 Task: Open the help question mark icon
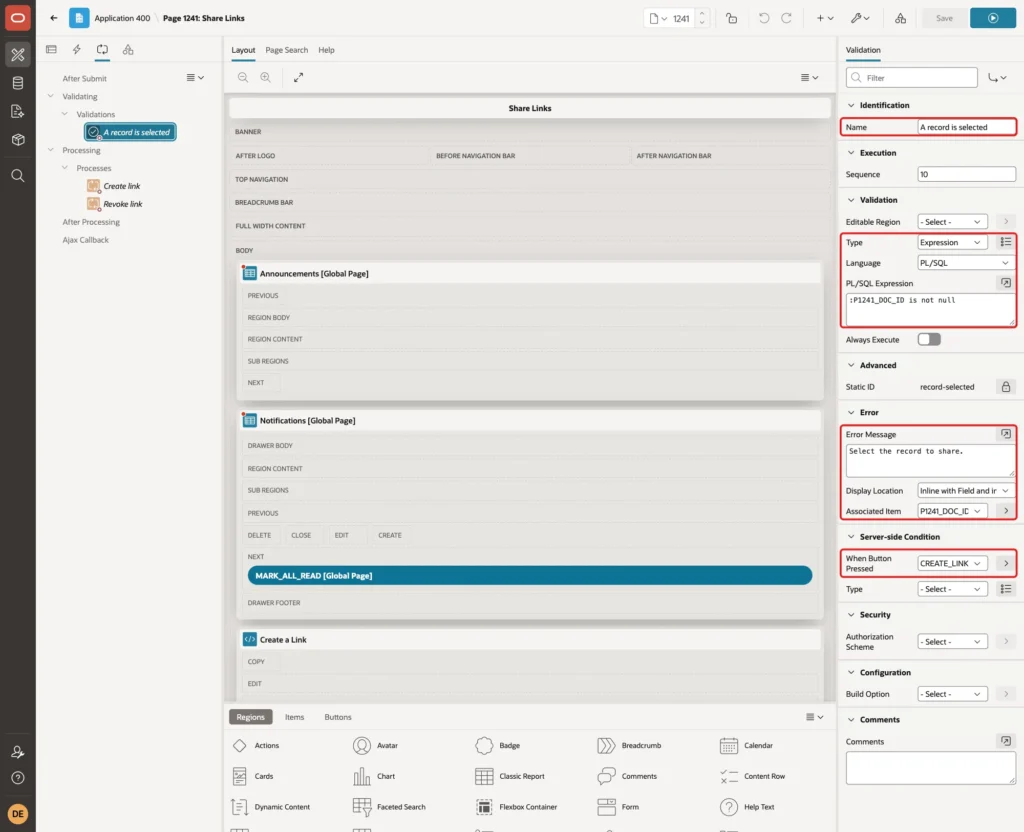(x=18, y=778)
